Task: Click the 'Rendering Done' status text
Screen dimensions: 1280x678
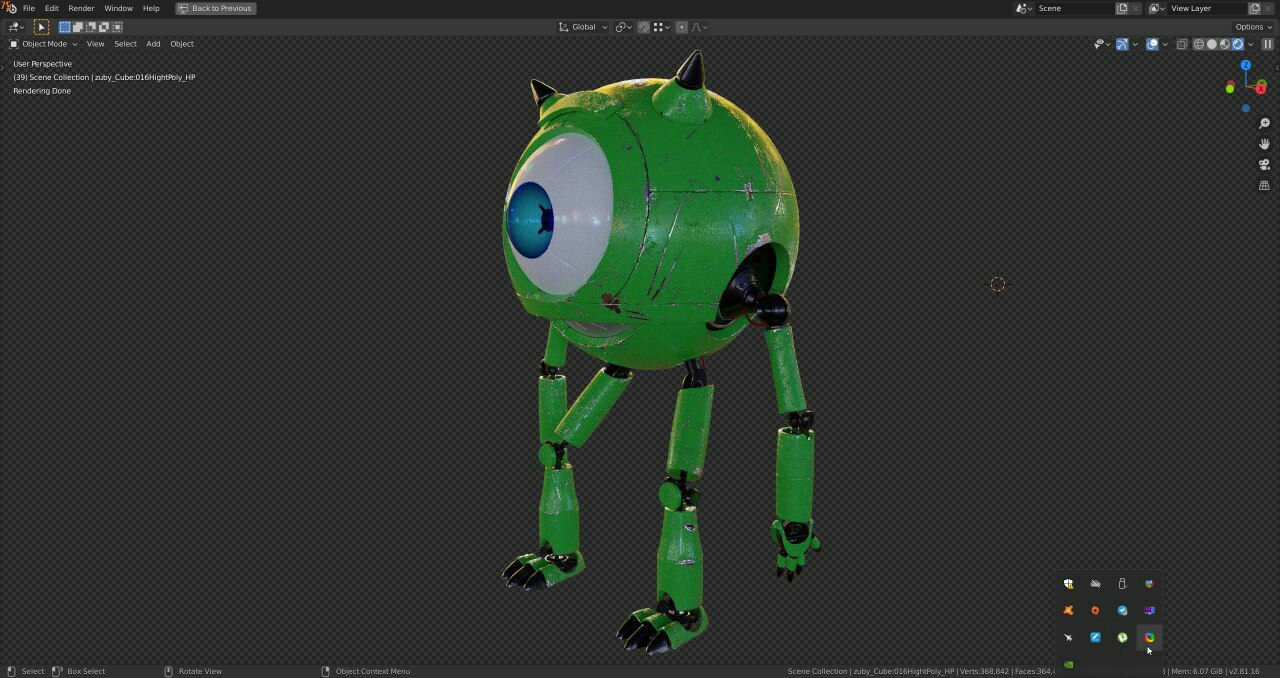Action: coord(42,91)
